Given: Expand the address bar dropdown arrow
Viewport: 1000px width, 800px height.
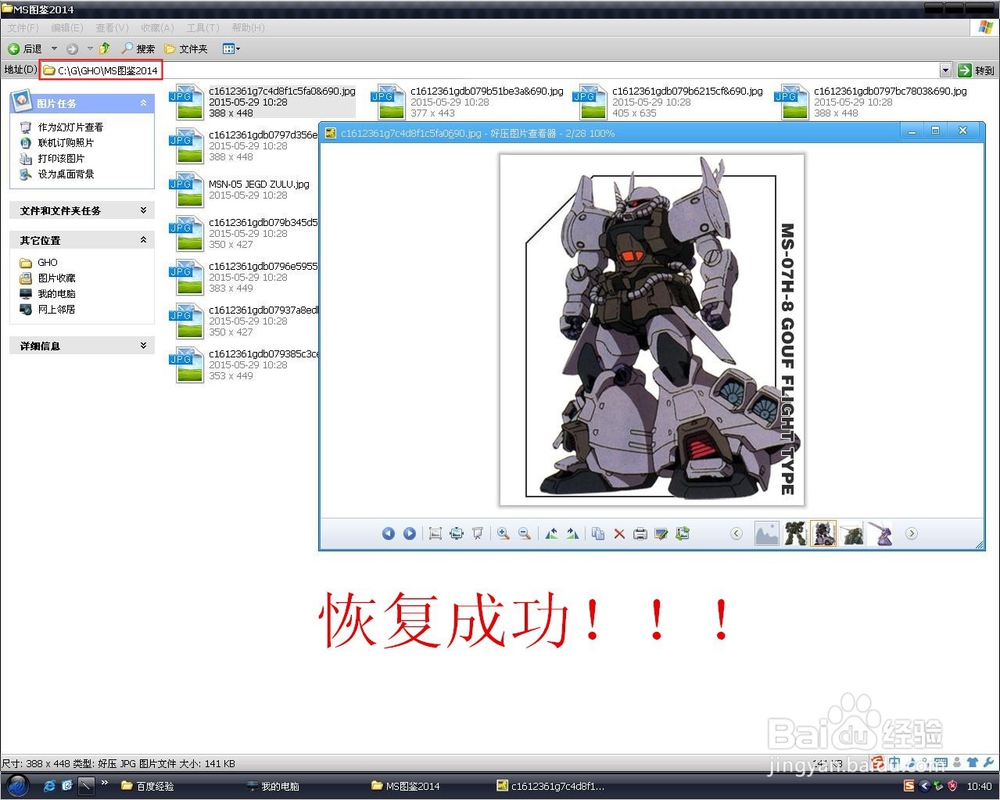Looking at the screenshot, I should 946,70.
